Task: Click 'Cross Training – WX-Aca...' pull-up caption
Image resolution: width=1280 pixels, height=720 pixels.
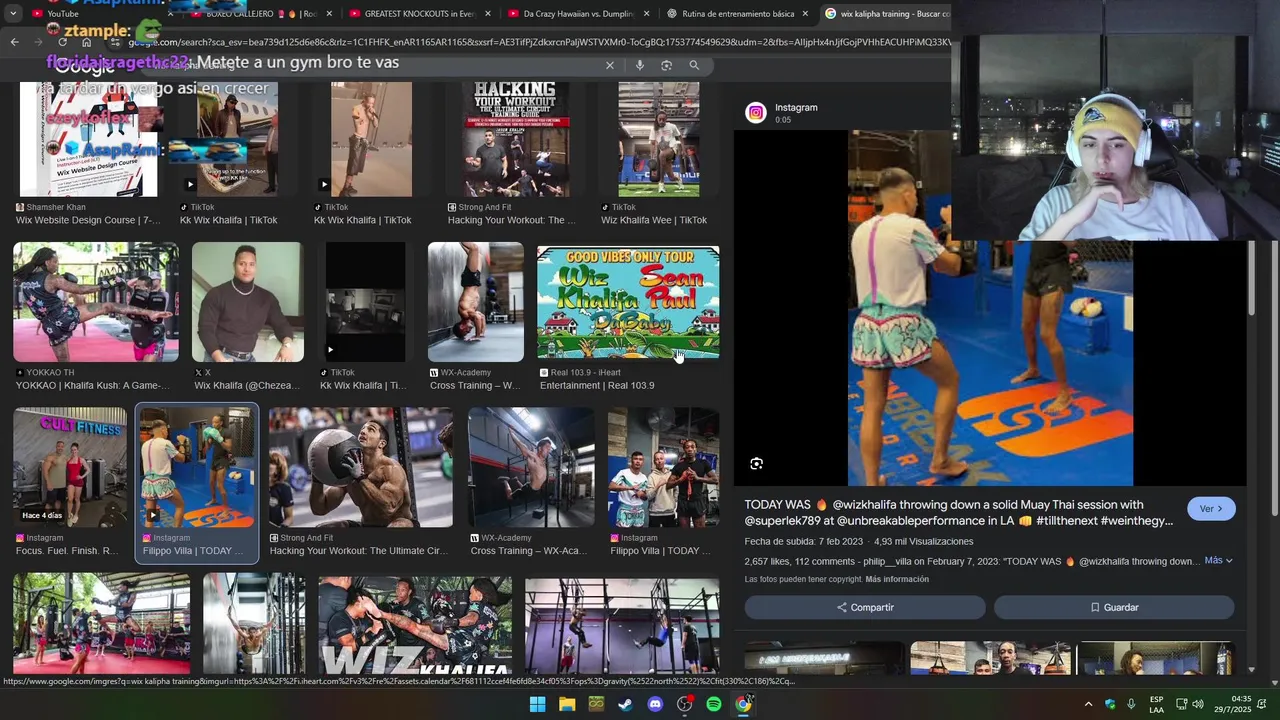Action: click(x=529, y=551)
